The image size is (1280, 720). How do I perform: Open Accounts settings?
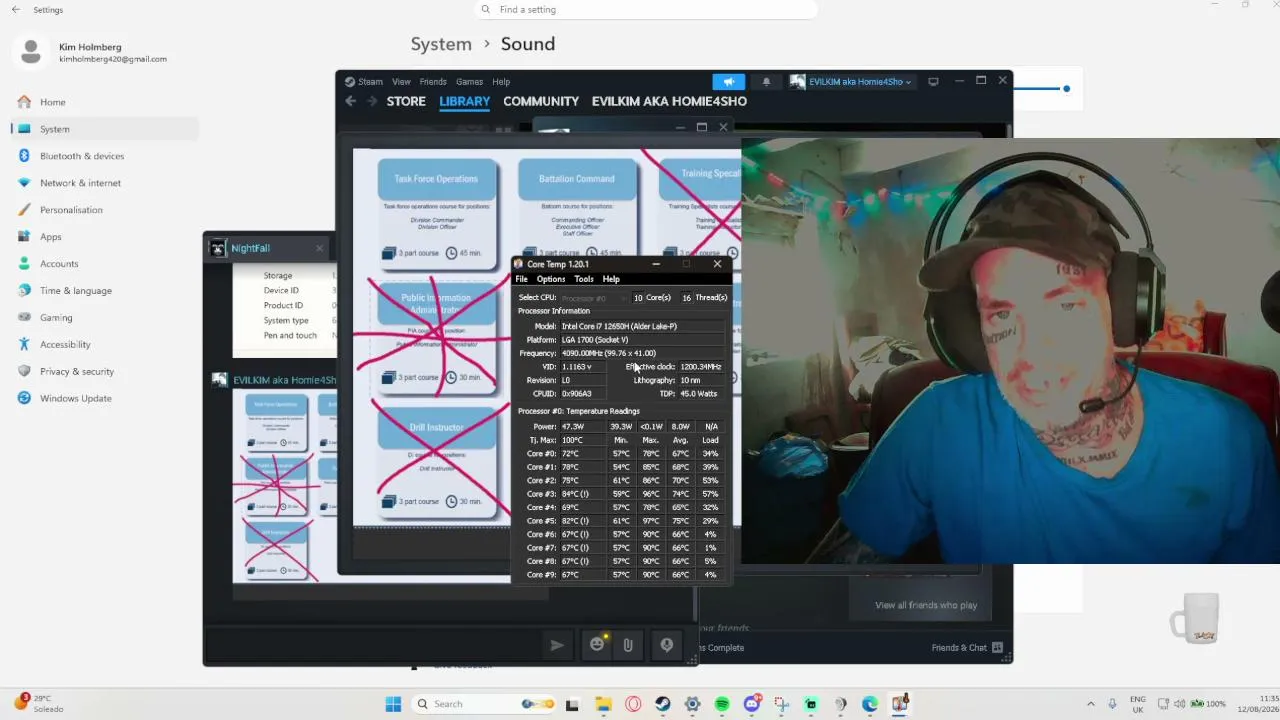[x=59, y=264]
